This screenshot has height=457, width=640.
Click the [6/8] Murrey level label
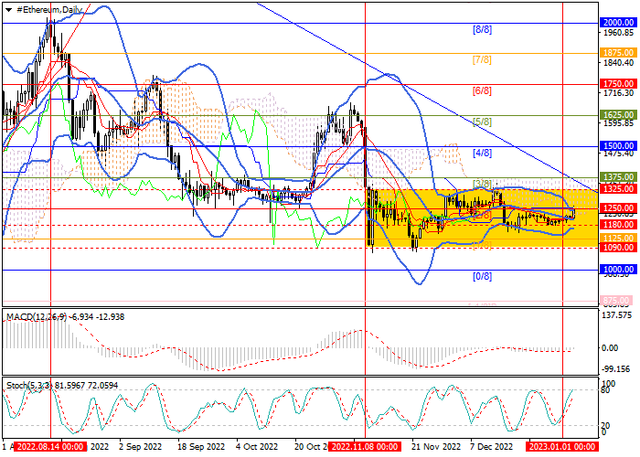481,91
